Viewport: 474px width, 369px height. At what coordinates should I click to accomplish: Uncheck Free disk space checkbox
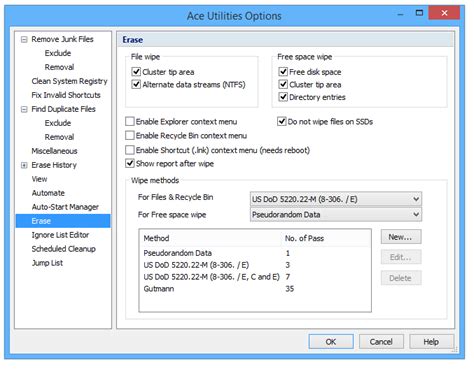pos(283,72)
